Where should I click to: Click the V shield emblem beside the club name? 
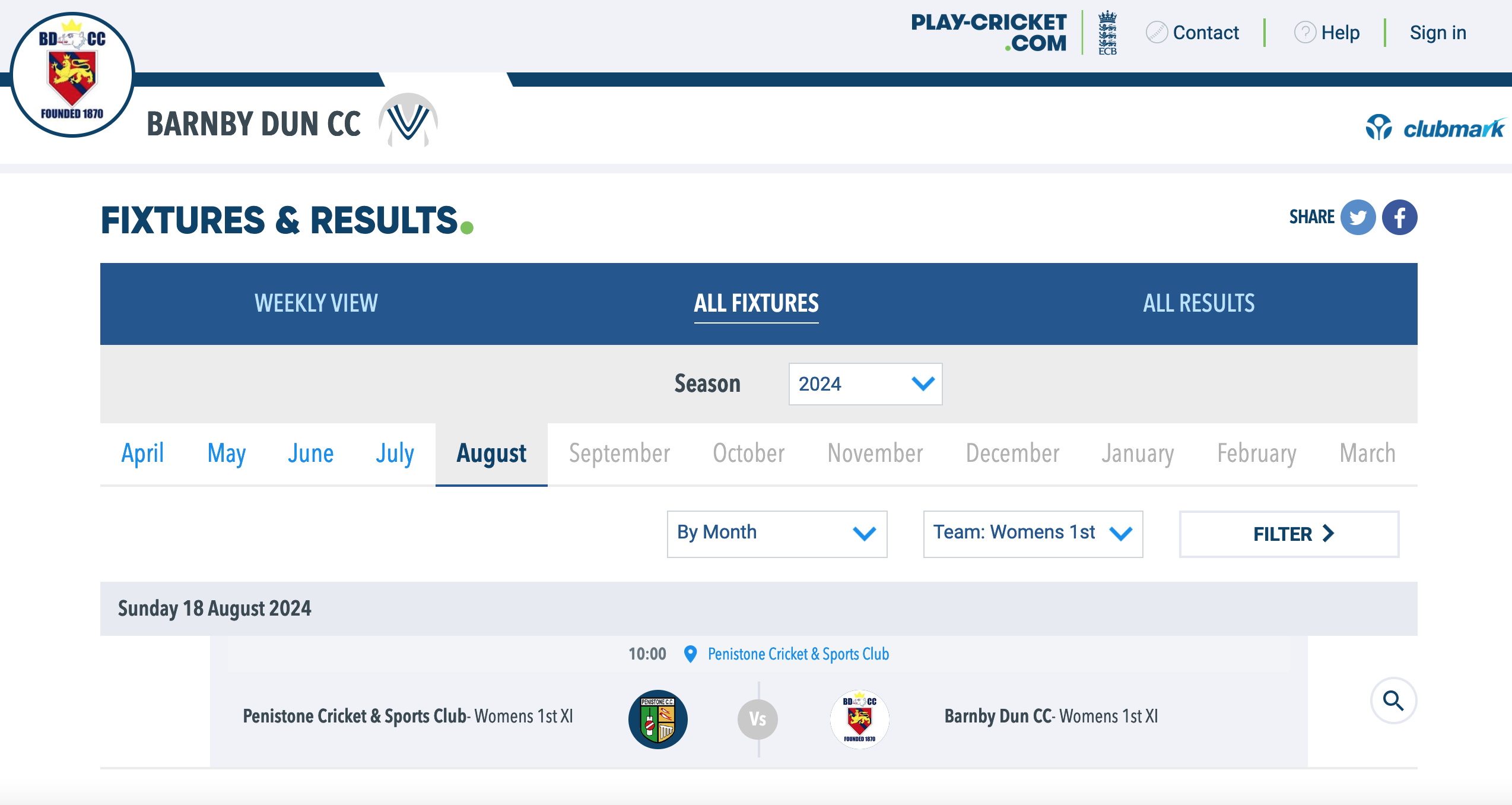click(x=408, y=121)
